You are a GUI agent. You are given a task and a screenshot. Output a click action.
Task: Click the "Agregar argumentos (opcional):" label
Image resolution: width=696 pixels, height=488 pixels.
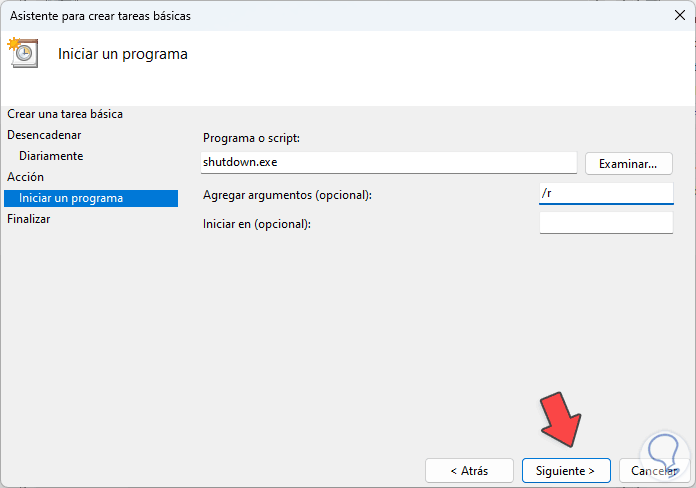286,195
